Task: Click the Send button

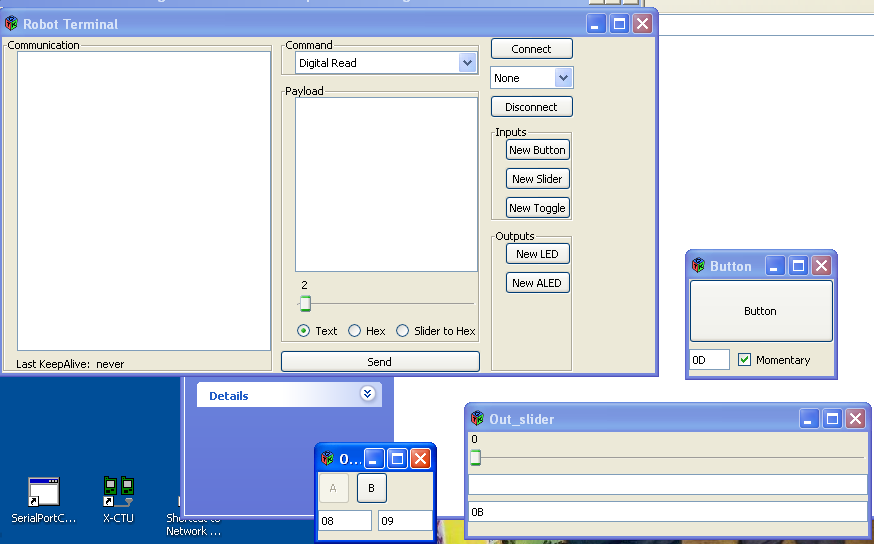Action: click(380, 362)
